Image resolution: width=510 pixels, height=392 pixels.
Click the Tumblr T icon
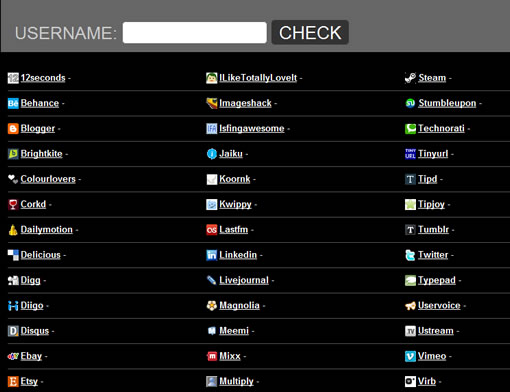coord(410,230)
